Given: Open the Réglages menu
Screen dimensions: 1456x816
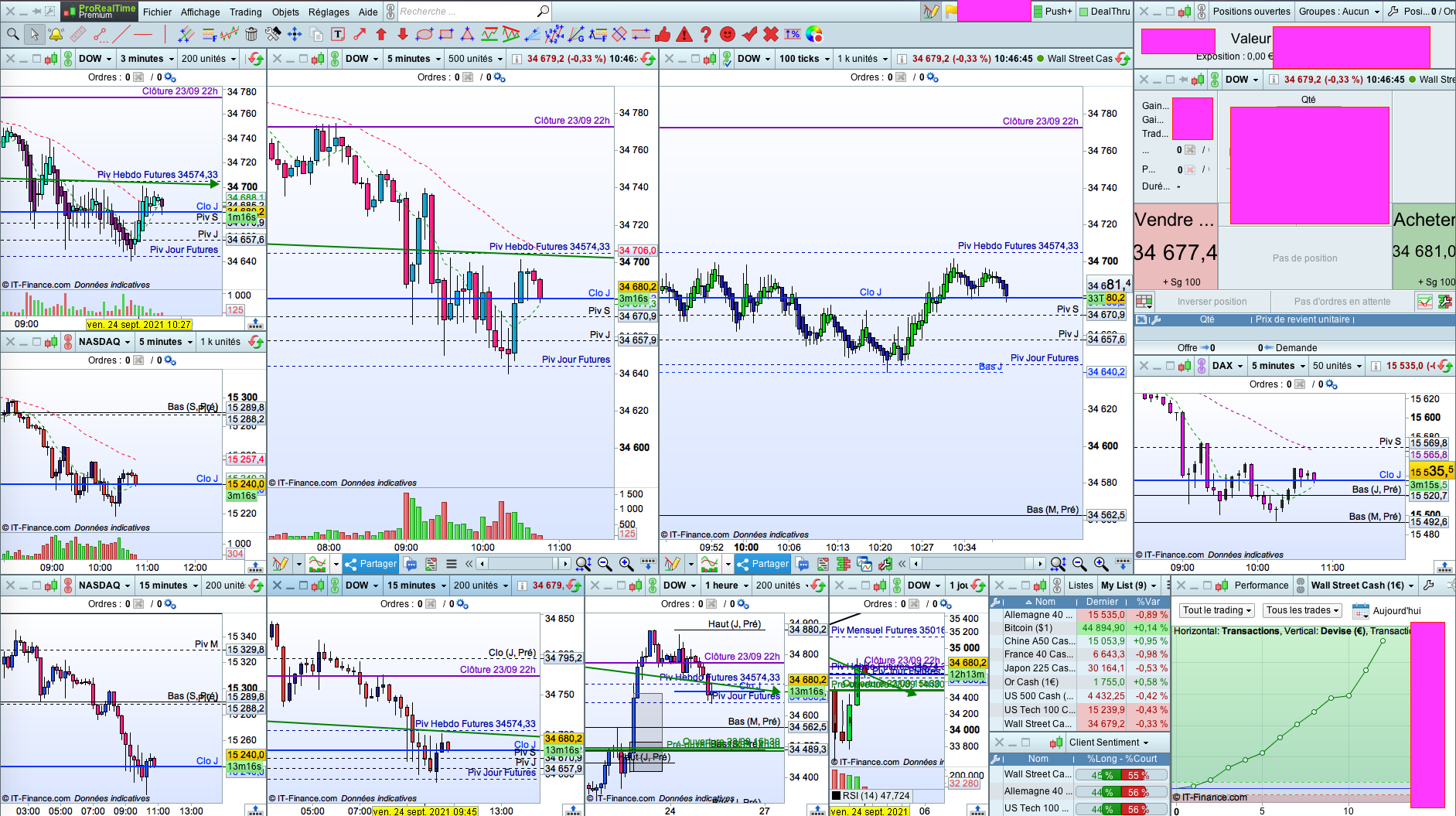Looking at the screenshot, I should click(x=329, y=12).
